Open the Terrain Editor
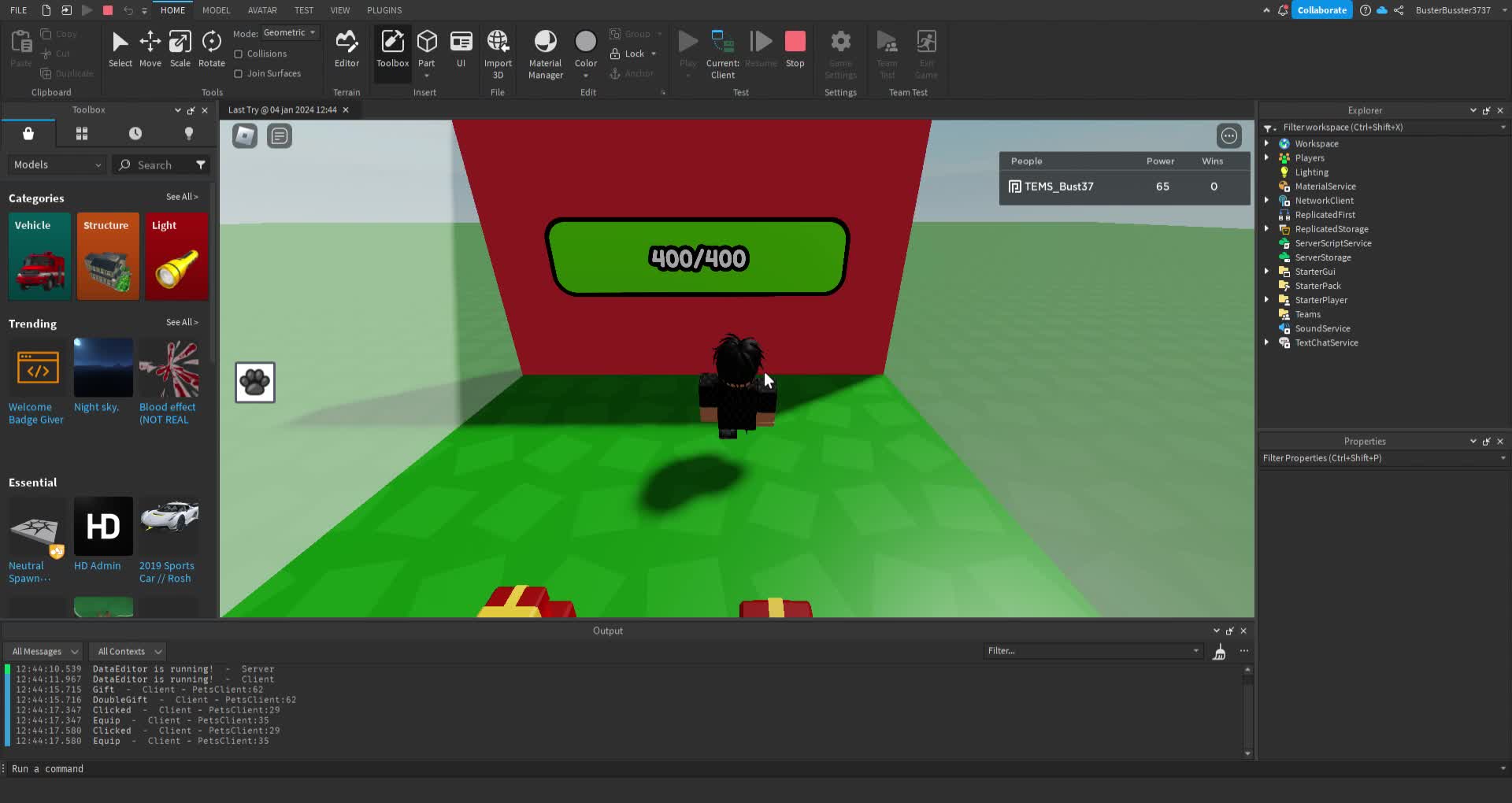Image resolution: width=1512 pixels, height=803 pixels. click(346, 49)
